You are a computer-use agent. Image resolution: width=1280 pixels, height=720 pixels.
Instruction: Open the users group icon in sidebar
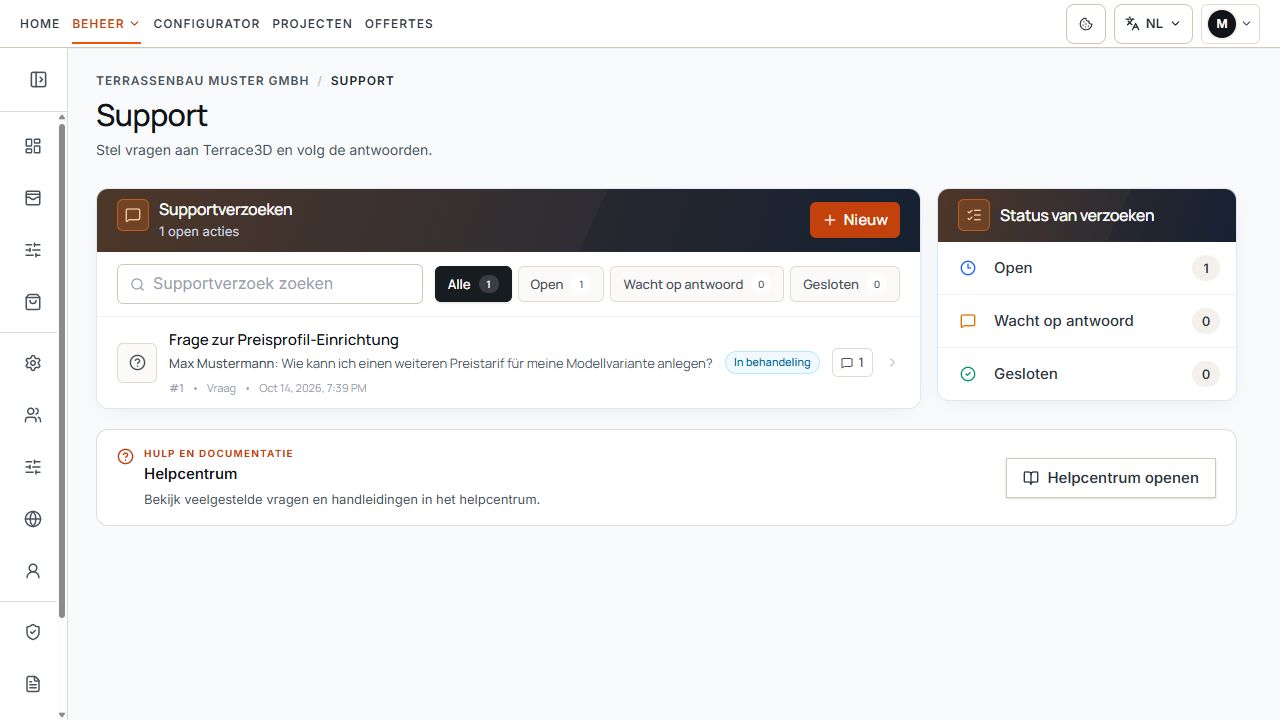pos(33,415)
